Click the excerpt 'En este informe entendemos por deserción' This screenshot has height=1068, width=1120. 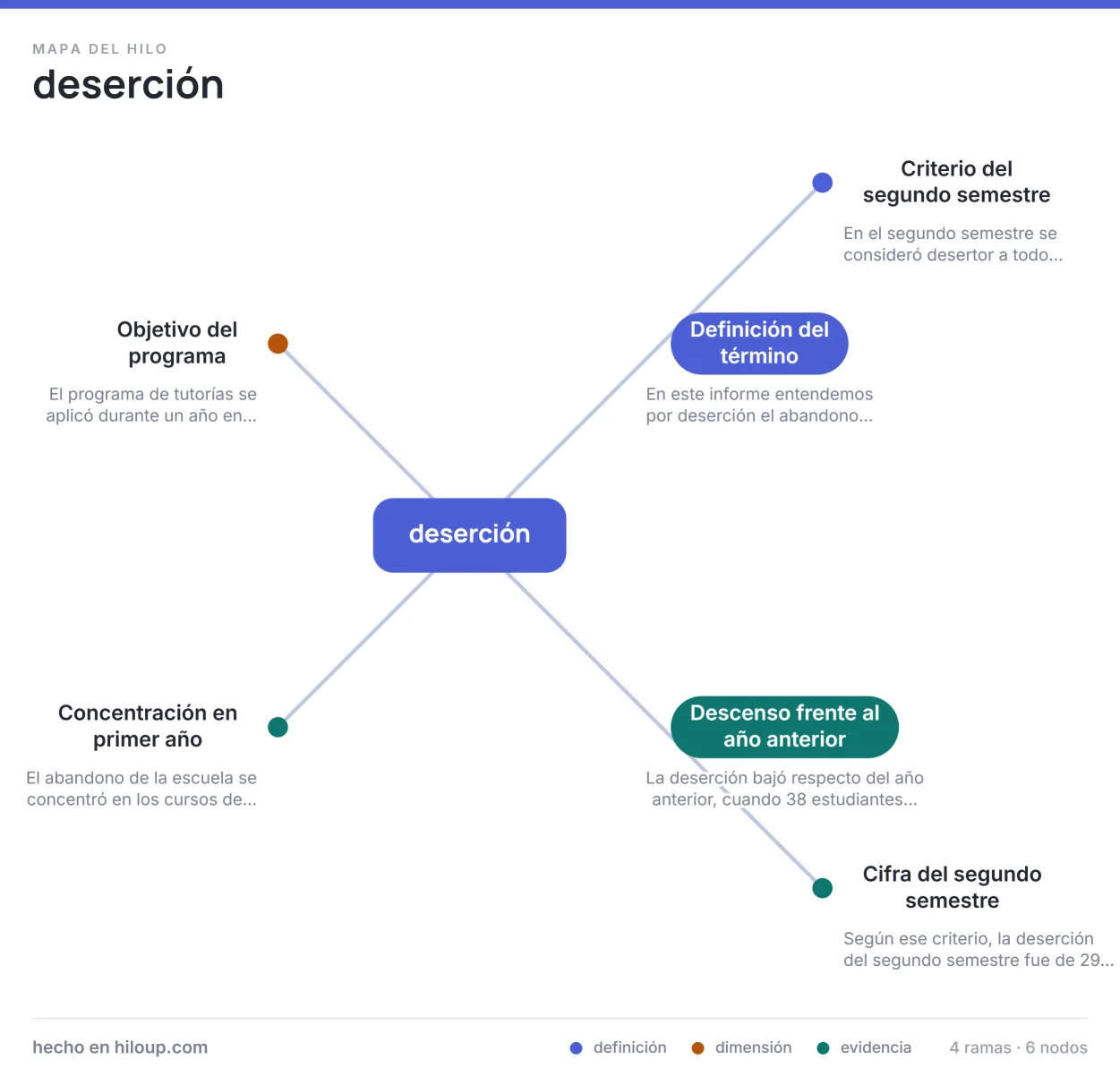759,405
